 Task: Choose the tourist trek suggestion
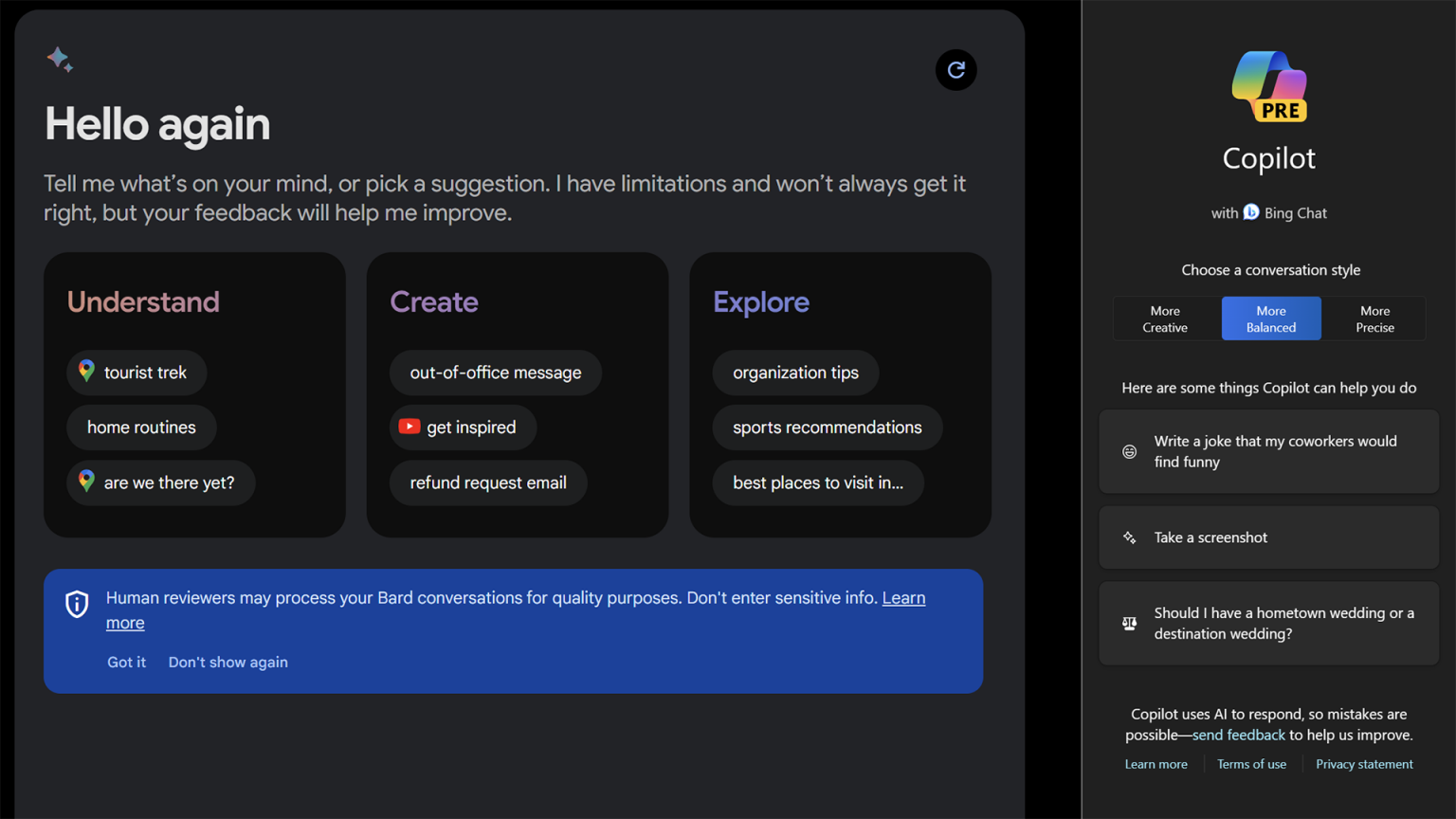pos(136,373)
